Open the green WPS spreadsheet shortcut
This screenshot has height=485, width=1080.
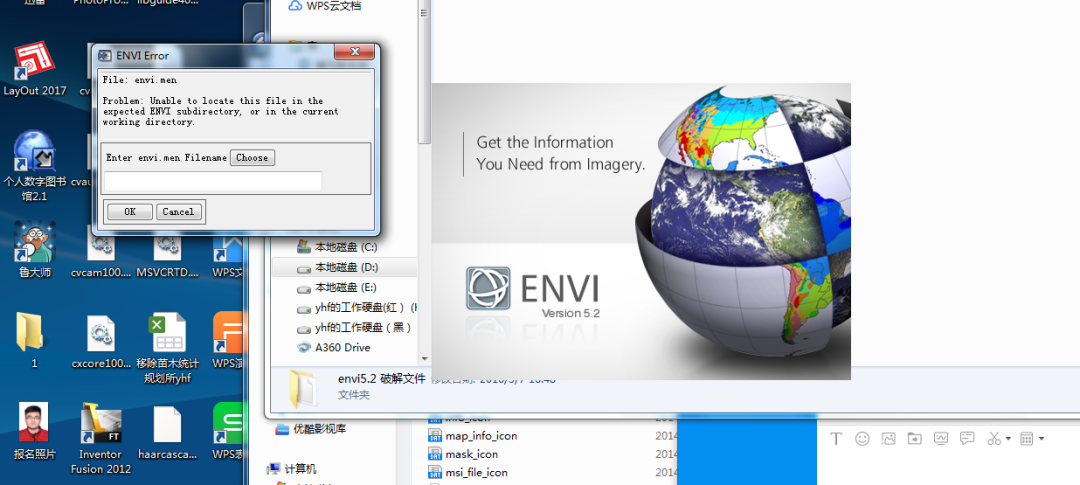click(x=230, y=432)
